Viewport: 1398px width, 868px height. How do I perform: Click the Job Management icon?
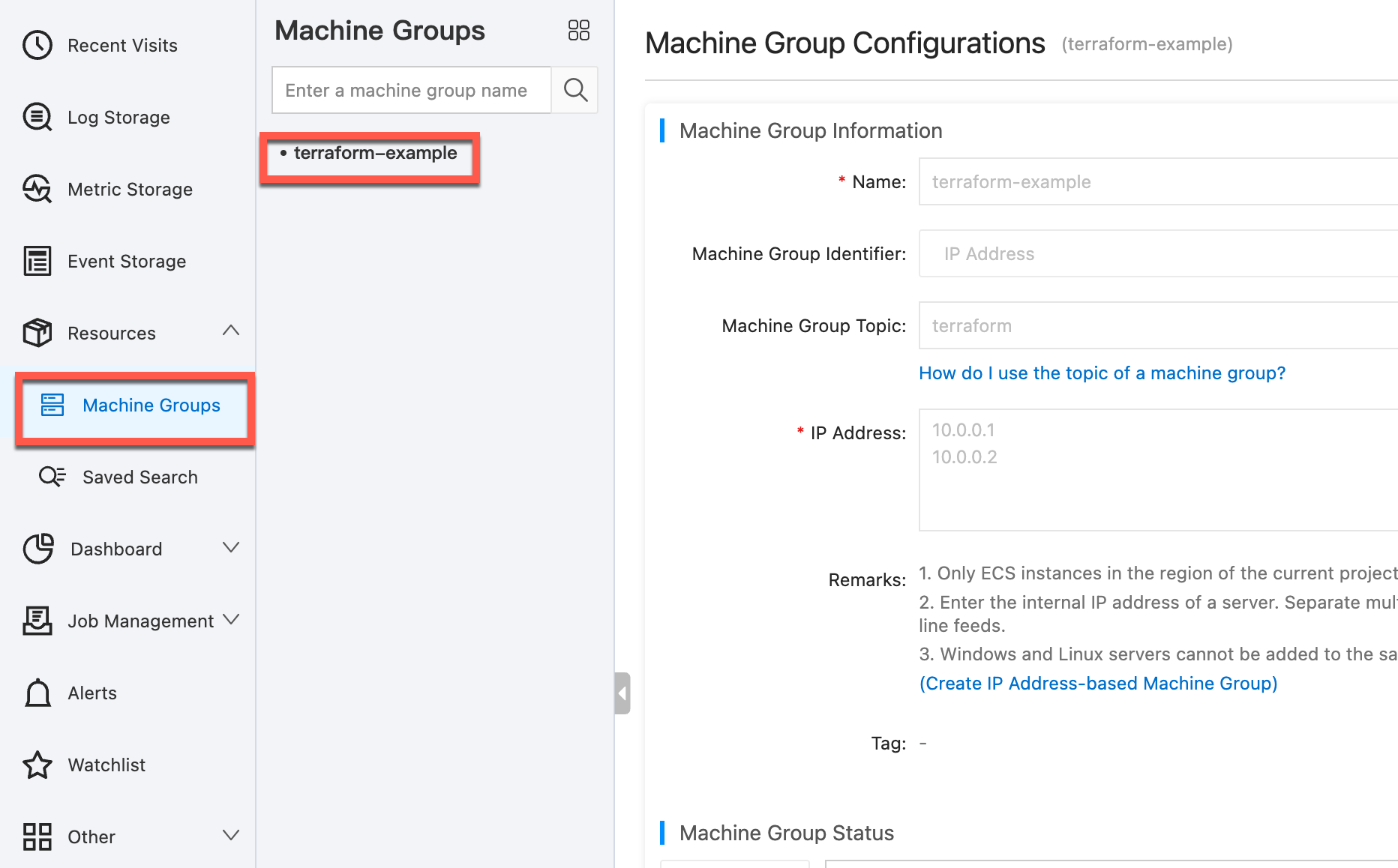click(37, 621)
